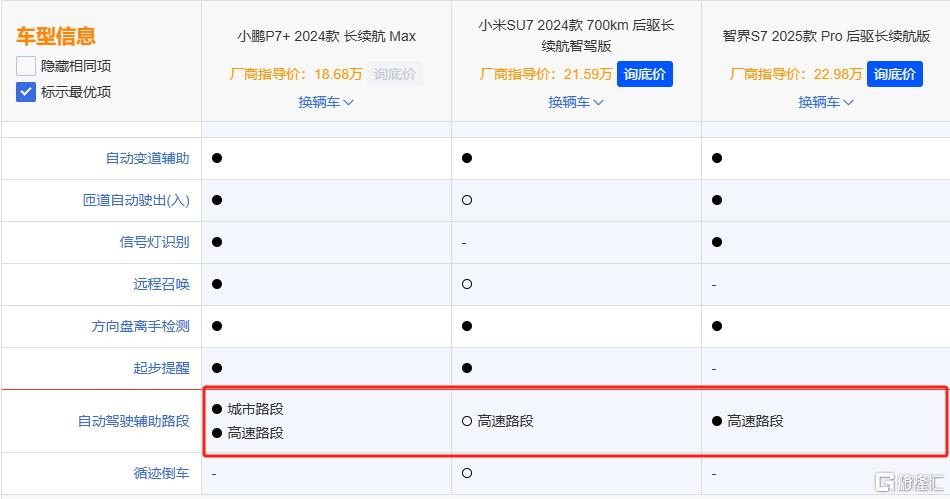This screenshot has width=950, height=499.
Task: Click the 远程召唤 row label
Action: pos(161,284)
